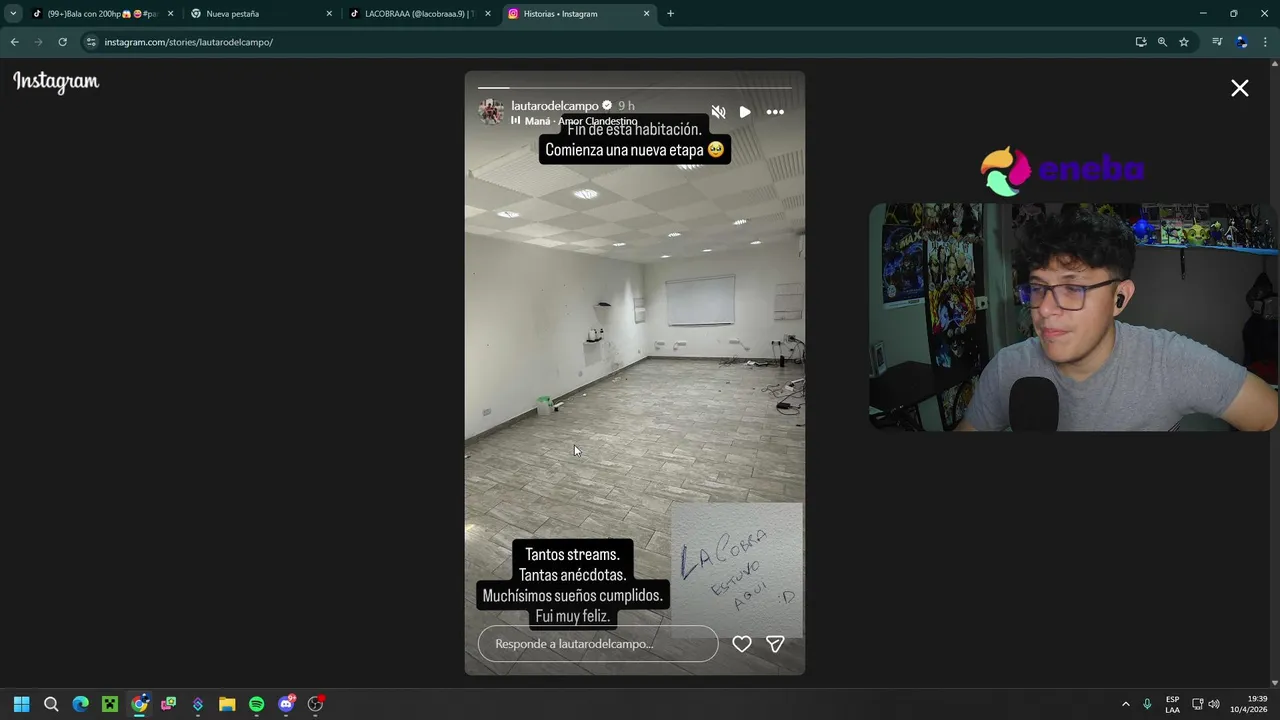Click the 'Responde a lautarodelcampo...' reply field
Image resolution: width=1280 pixels, height=720 pixels.
coord(598,644)
